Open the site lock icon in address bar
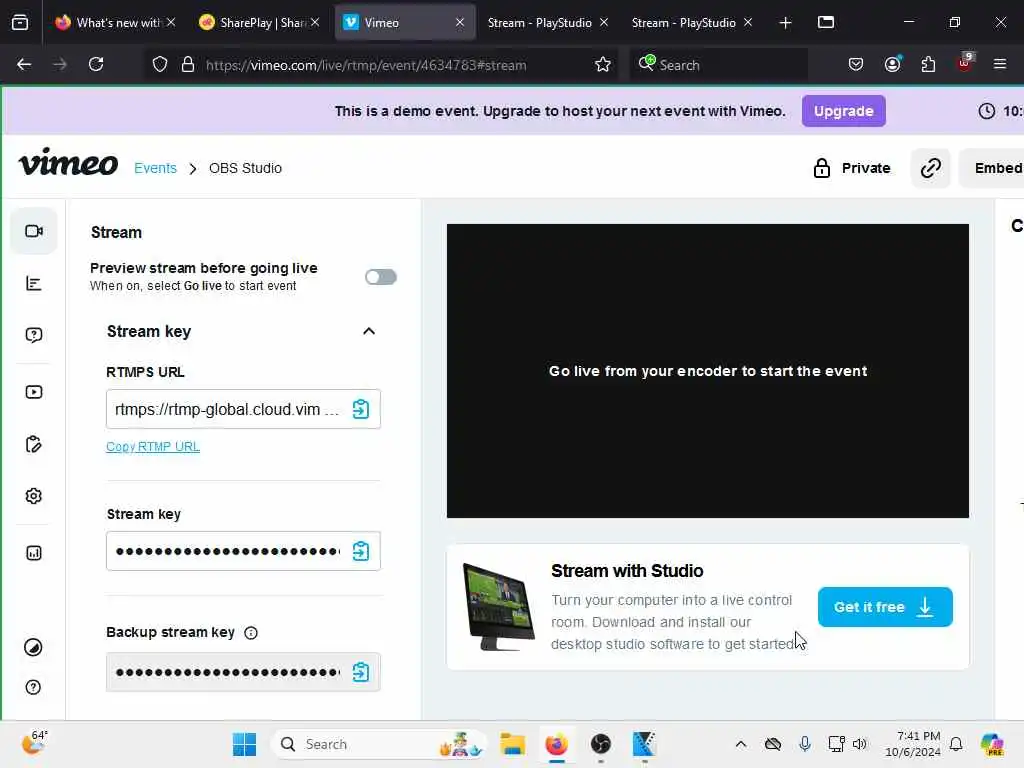 tap(187, 65)
